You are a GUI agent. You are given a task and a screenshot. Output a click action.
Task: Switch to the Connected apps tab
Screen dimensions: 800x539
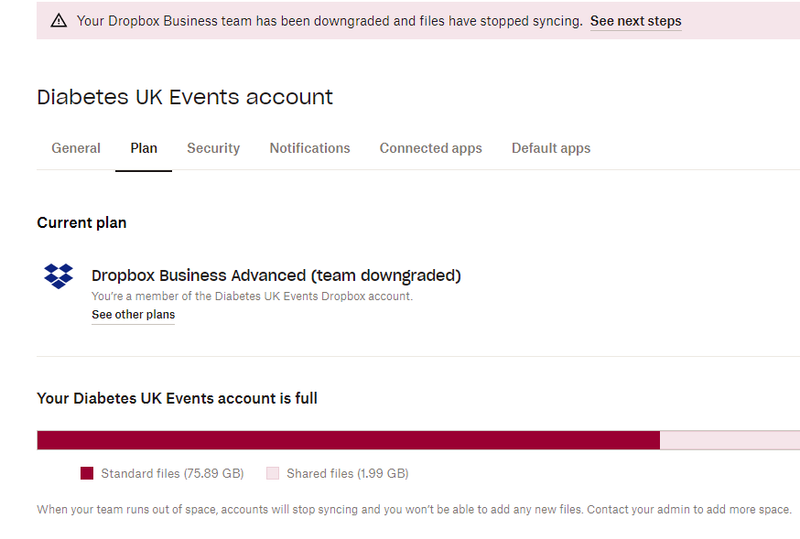[431, 148]
